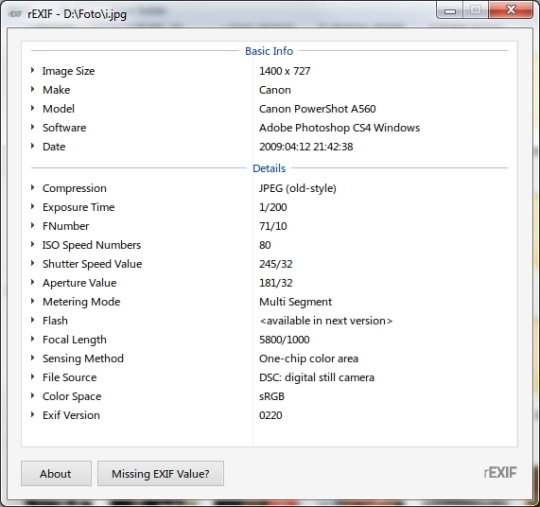The image size is (540, 507).
Task: Expand the Image Size row arrow
Action: (32, 70)
